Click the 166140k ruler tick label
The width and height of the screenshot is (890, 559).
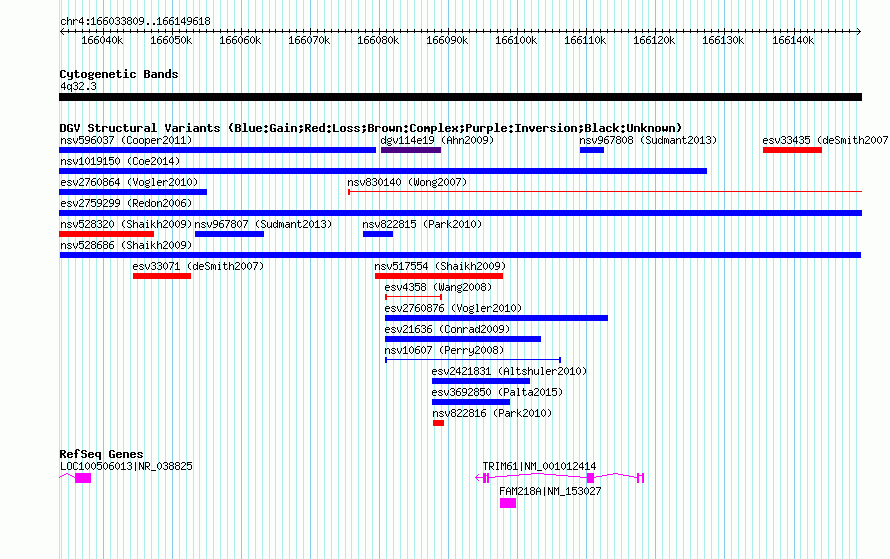click(x=793, y=40)
